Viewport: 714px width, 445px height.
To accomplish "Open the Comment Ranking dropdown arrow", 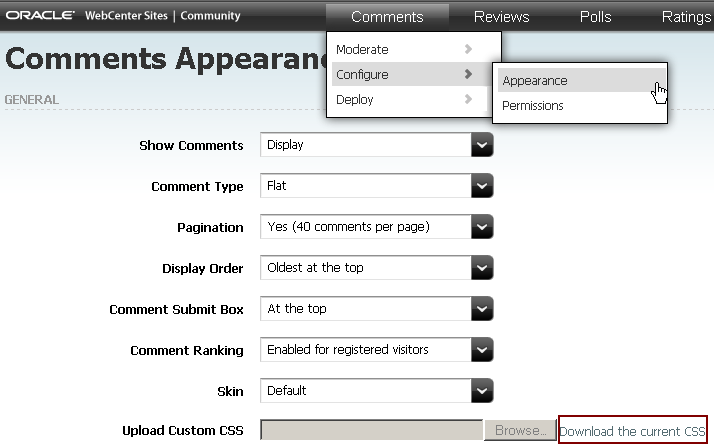I will tap(482, 350).
